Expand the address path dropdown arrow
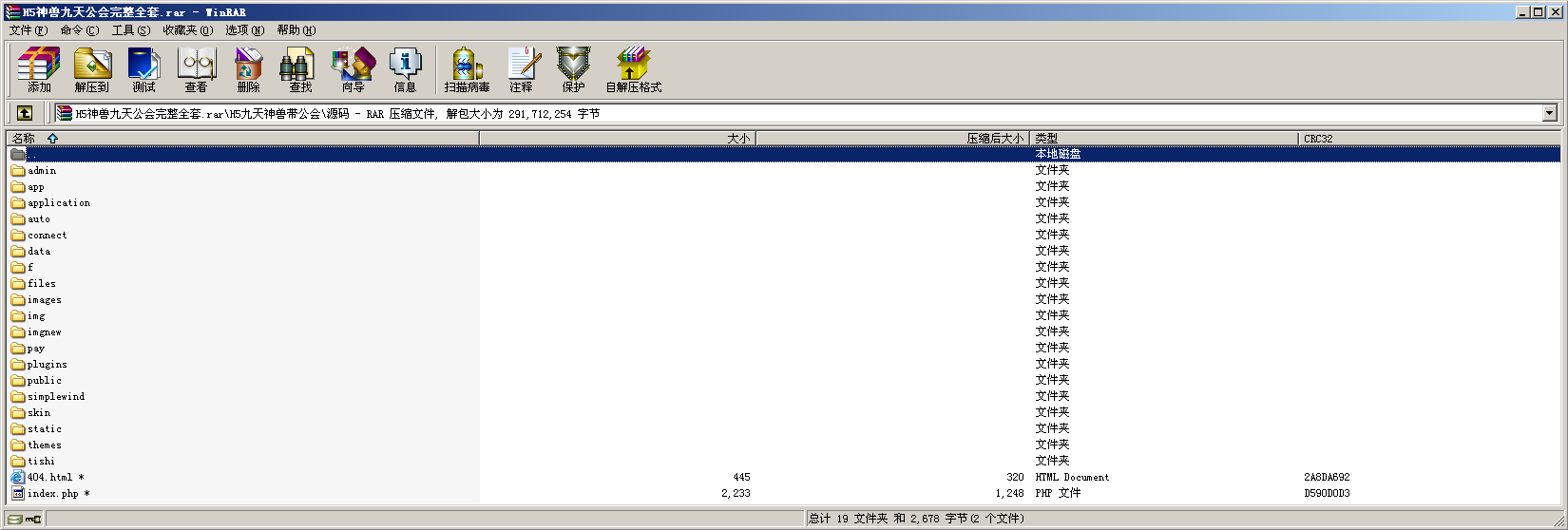 [x=1549, y=113]
